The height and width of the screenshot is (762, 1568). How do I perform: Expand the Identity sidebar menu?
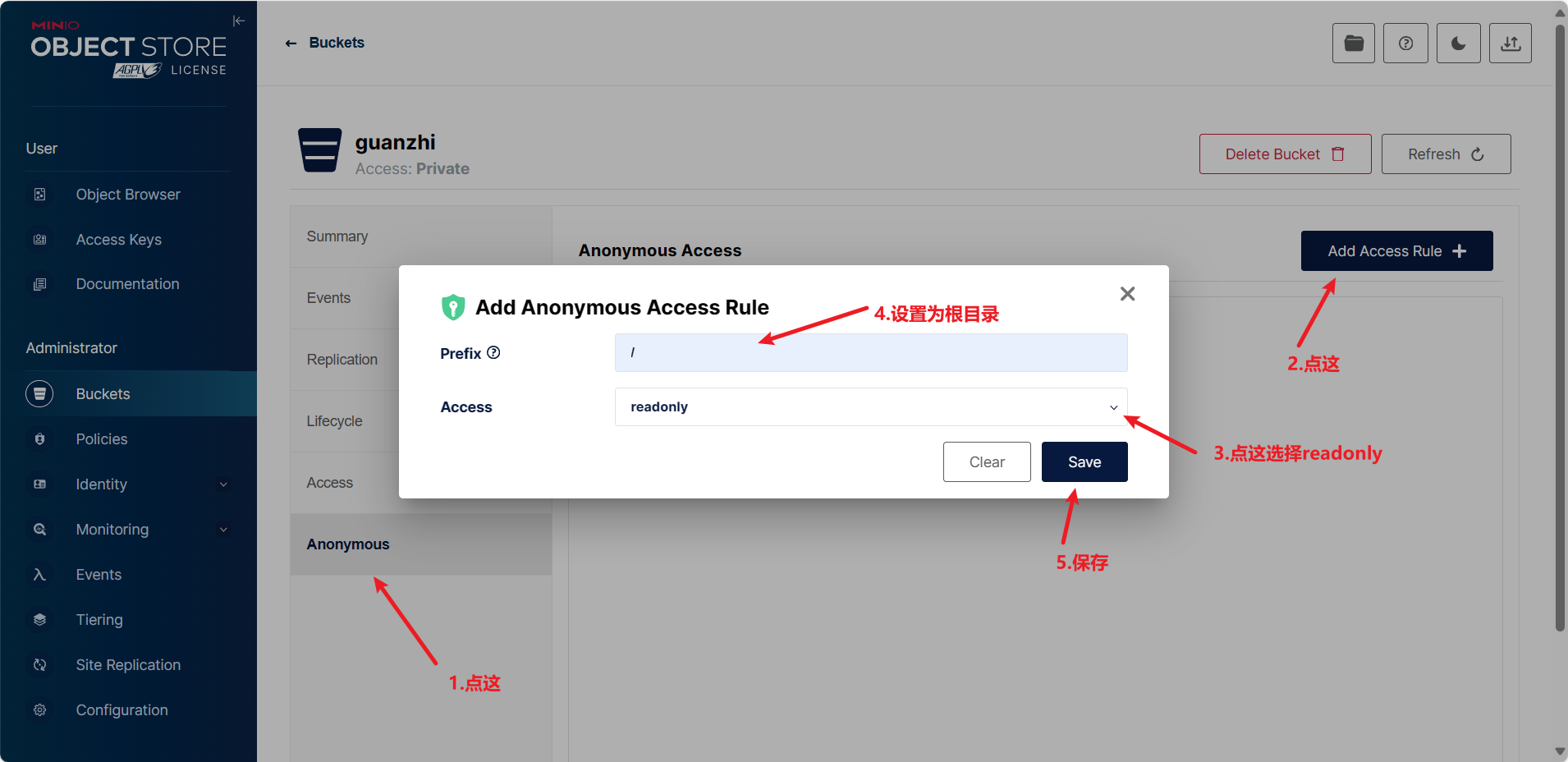coord(128,484)
